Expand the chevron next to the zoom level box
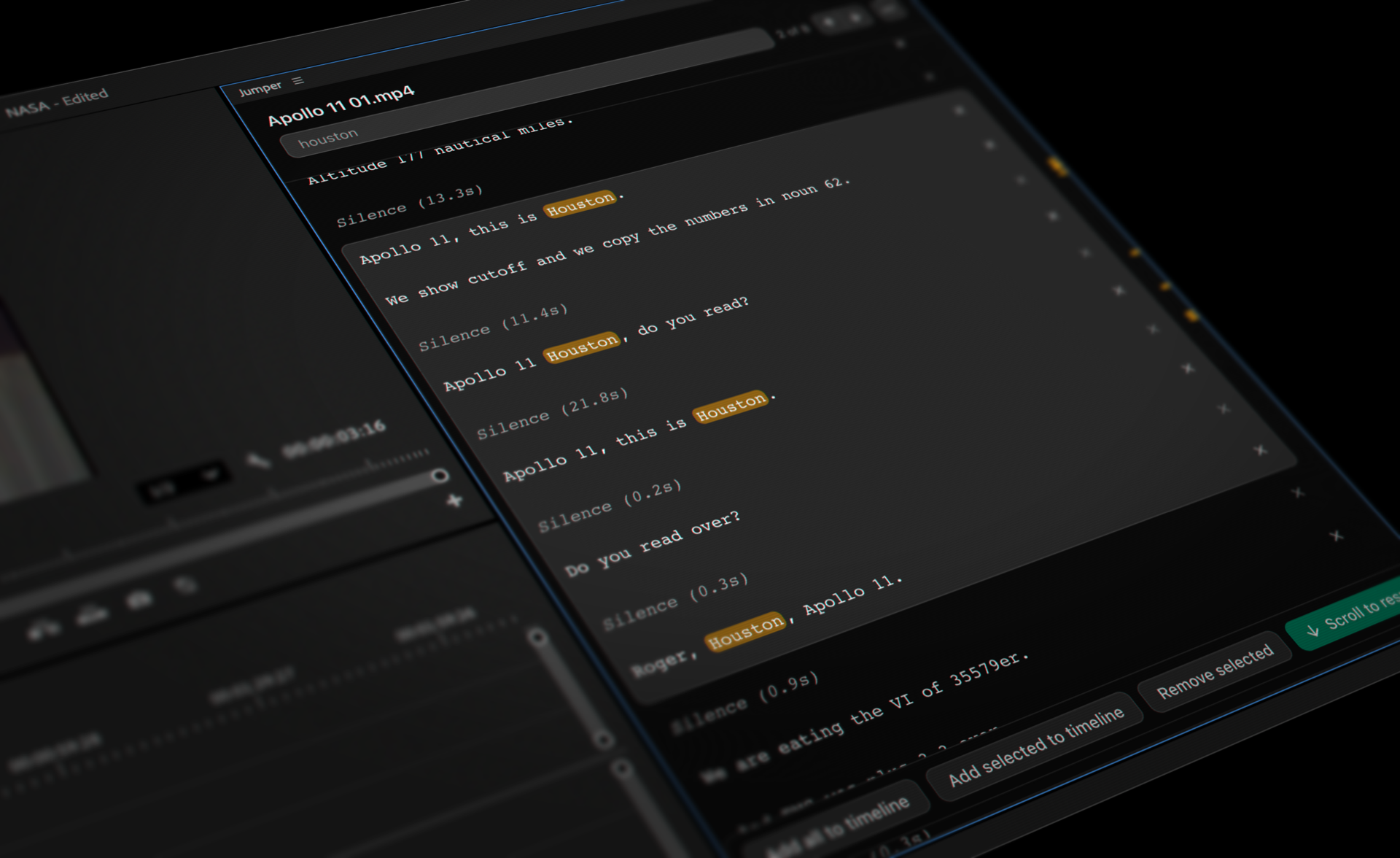Screen dimensions: 1400x858 [211, 474]
